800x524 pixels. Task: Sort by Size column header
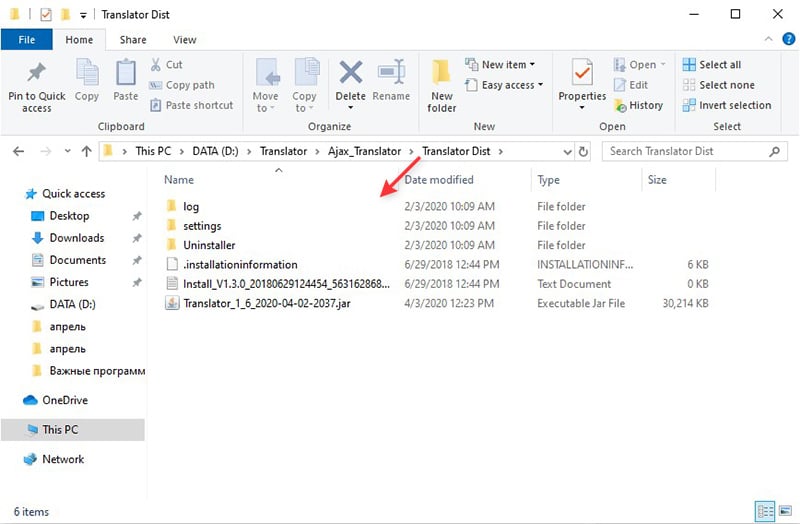[x=657, y=180]
